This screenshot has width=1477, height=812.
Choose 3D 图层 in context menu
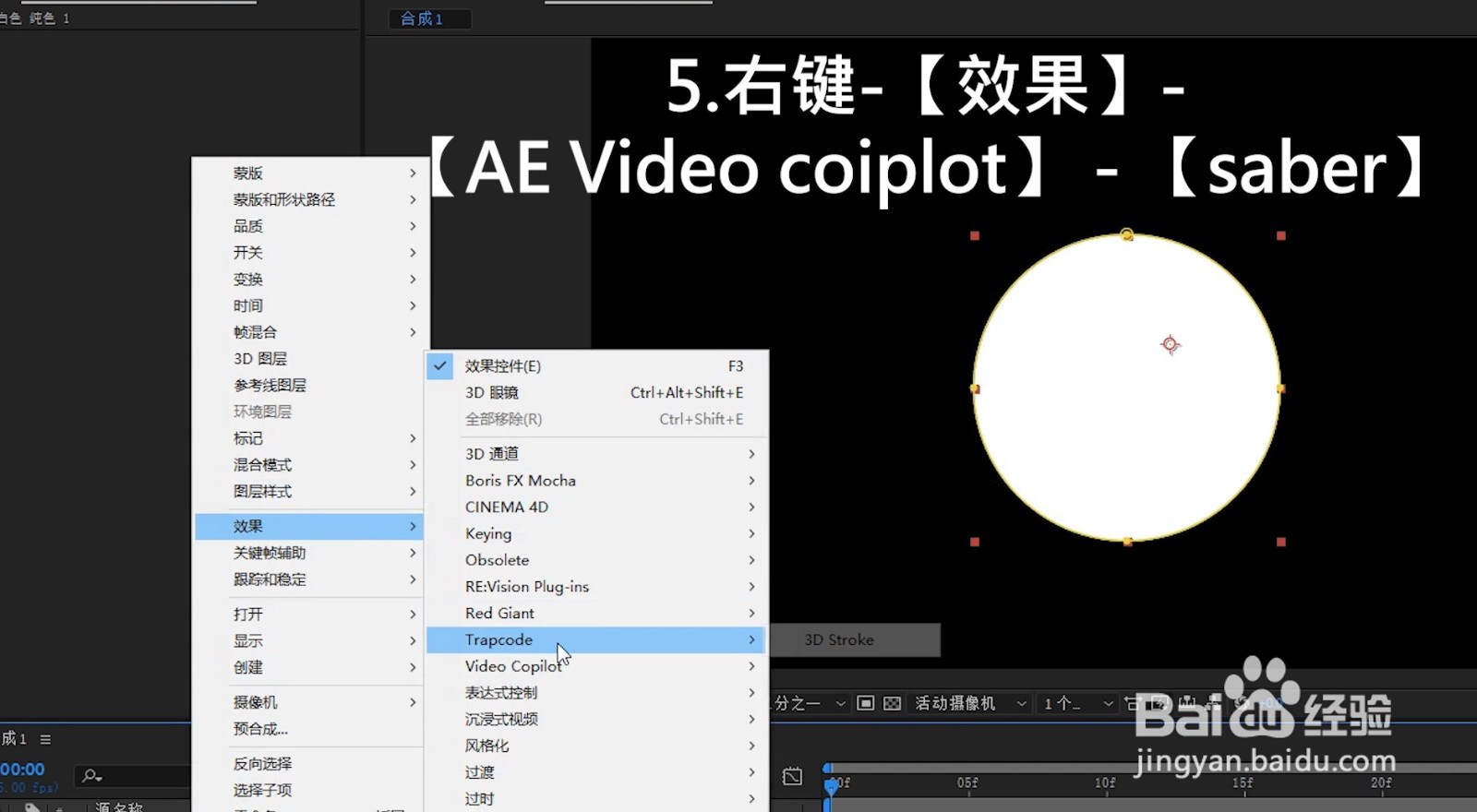(309, 359)
